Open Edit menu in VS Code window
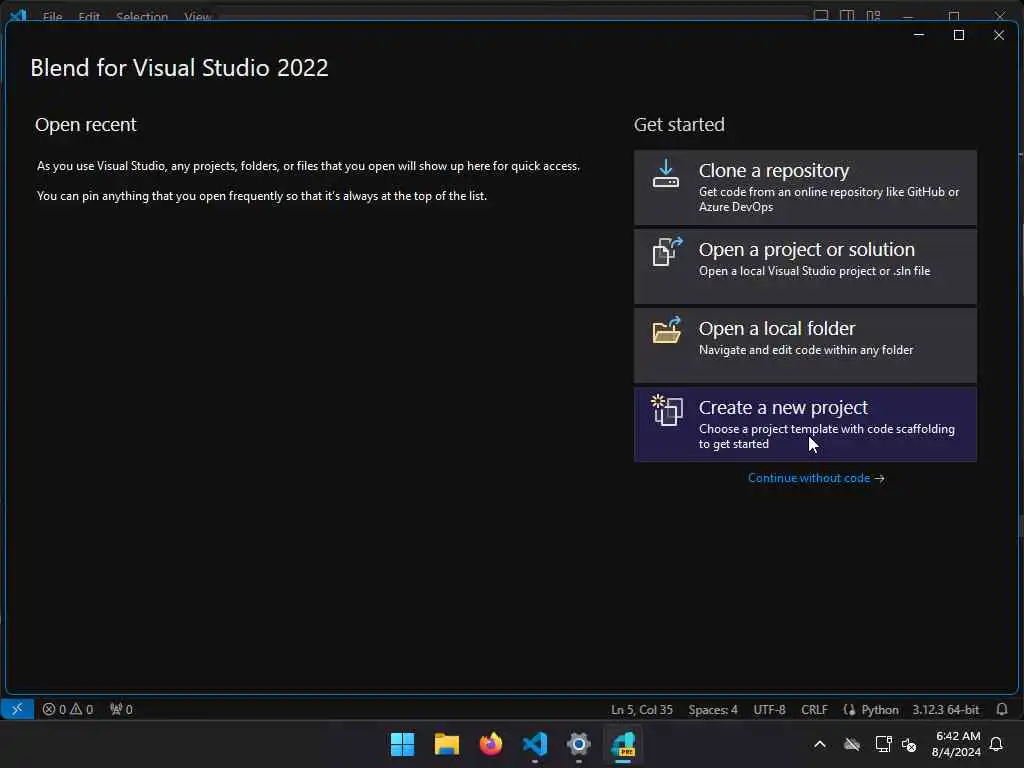This screenshot has height=768, width=1024. 89,16
